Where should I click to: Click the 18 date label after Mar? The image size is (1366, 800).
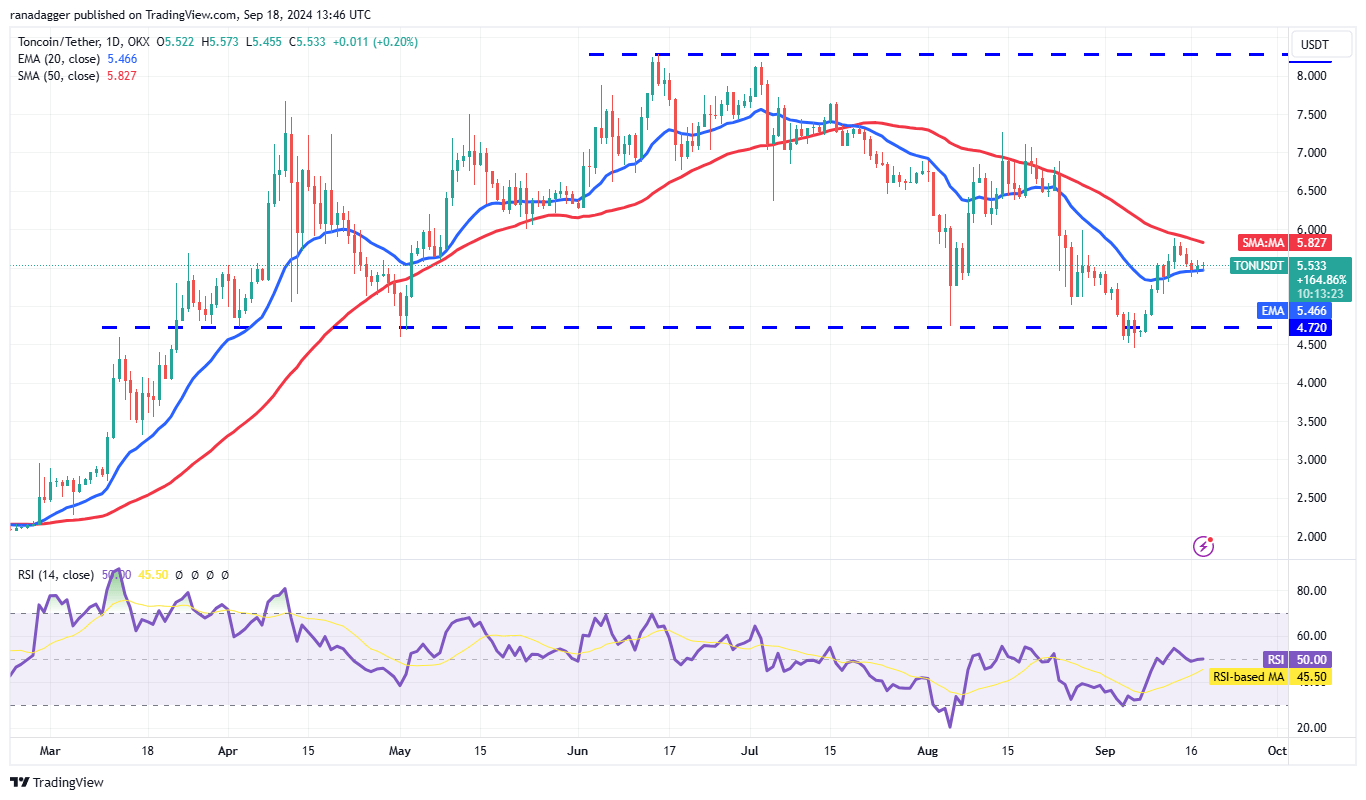click(x=147, y=750)
